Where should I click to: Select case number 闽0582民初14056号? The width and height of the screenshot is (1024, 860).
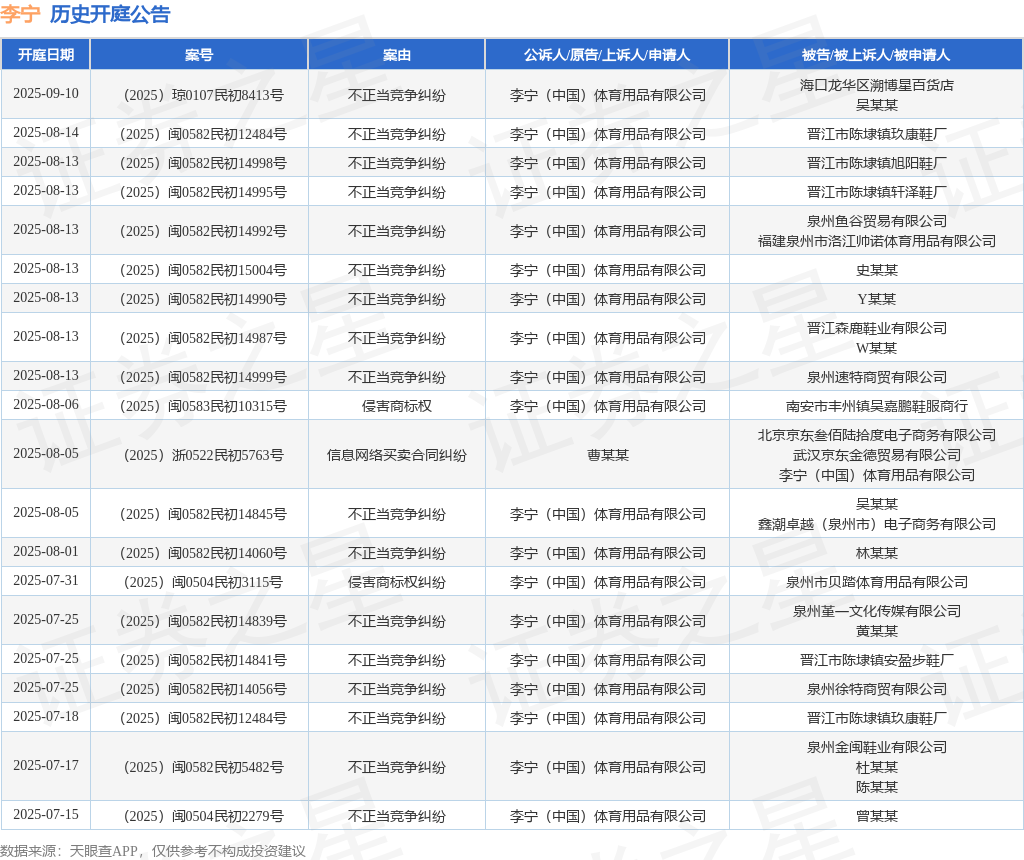pos(203,690)
